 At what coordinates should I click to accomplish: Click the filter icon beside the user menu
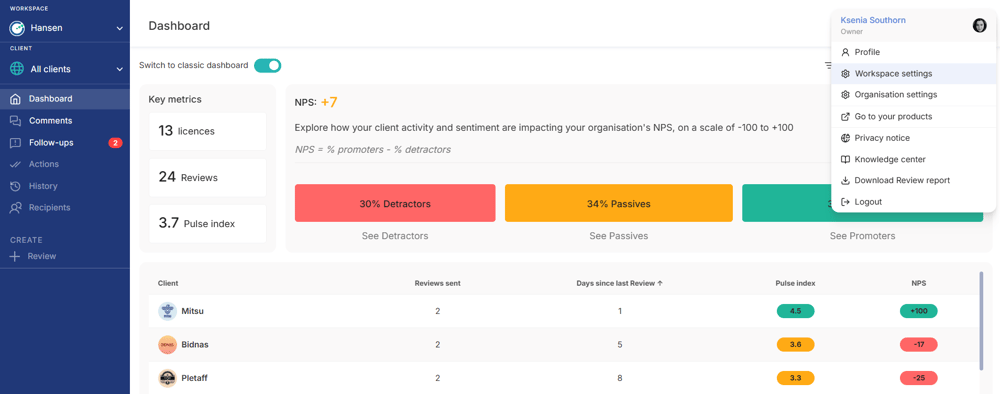click(x=828, y=65)
